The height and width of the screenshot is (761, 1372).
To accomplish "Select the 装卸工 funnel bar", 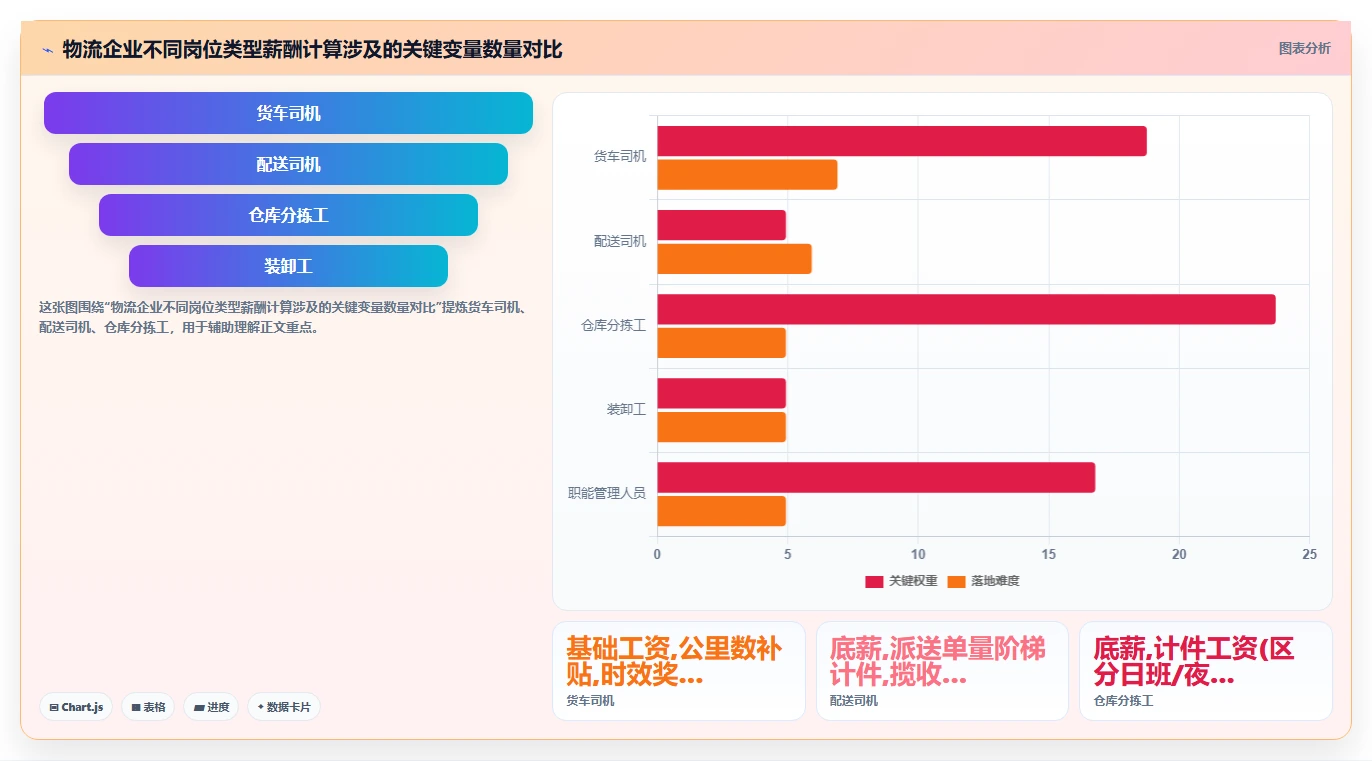I will point(288,266).
